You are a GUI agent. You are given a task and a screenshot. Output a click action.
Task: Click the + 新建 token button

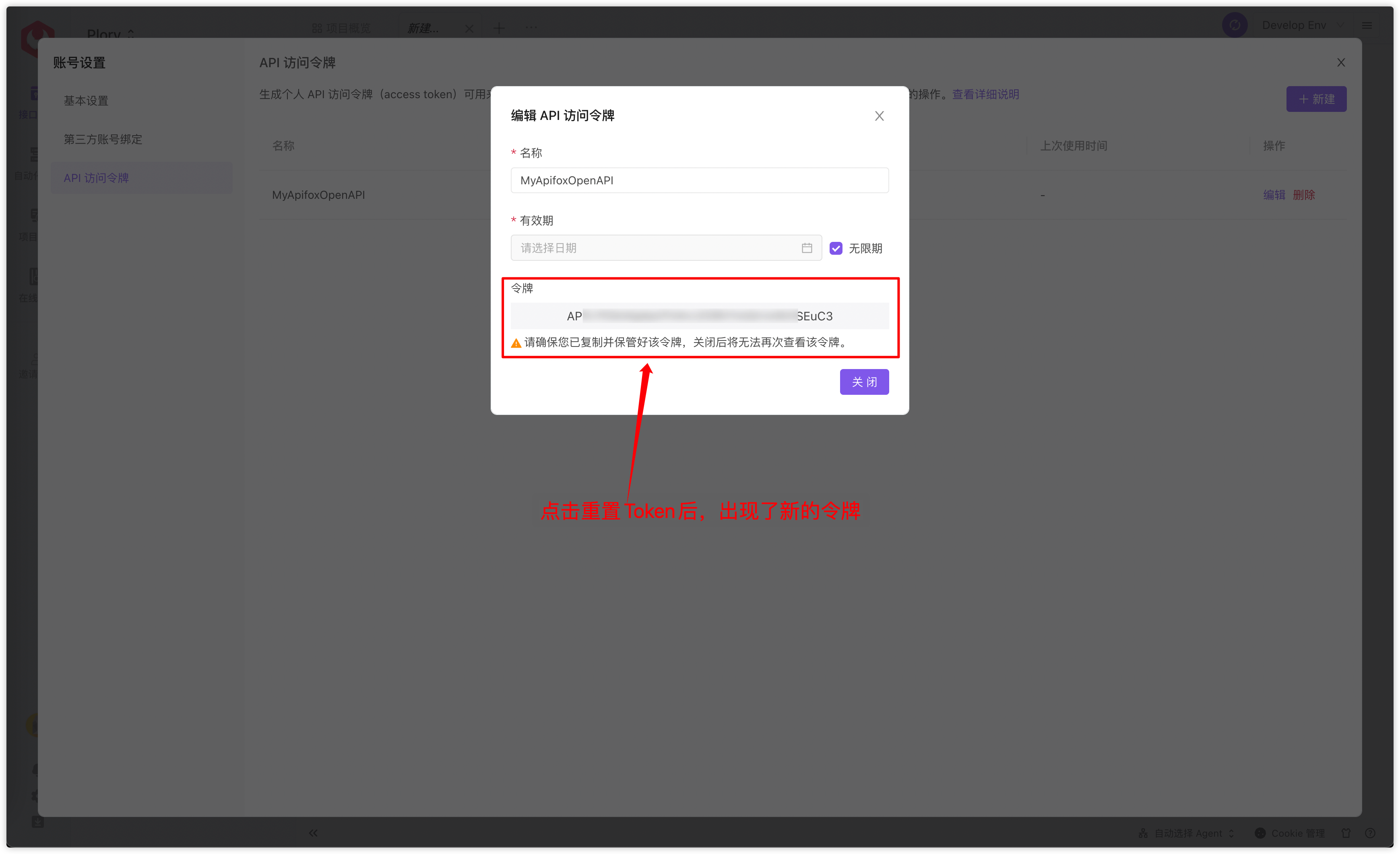point(1316,99)
